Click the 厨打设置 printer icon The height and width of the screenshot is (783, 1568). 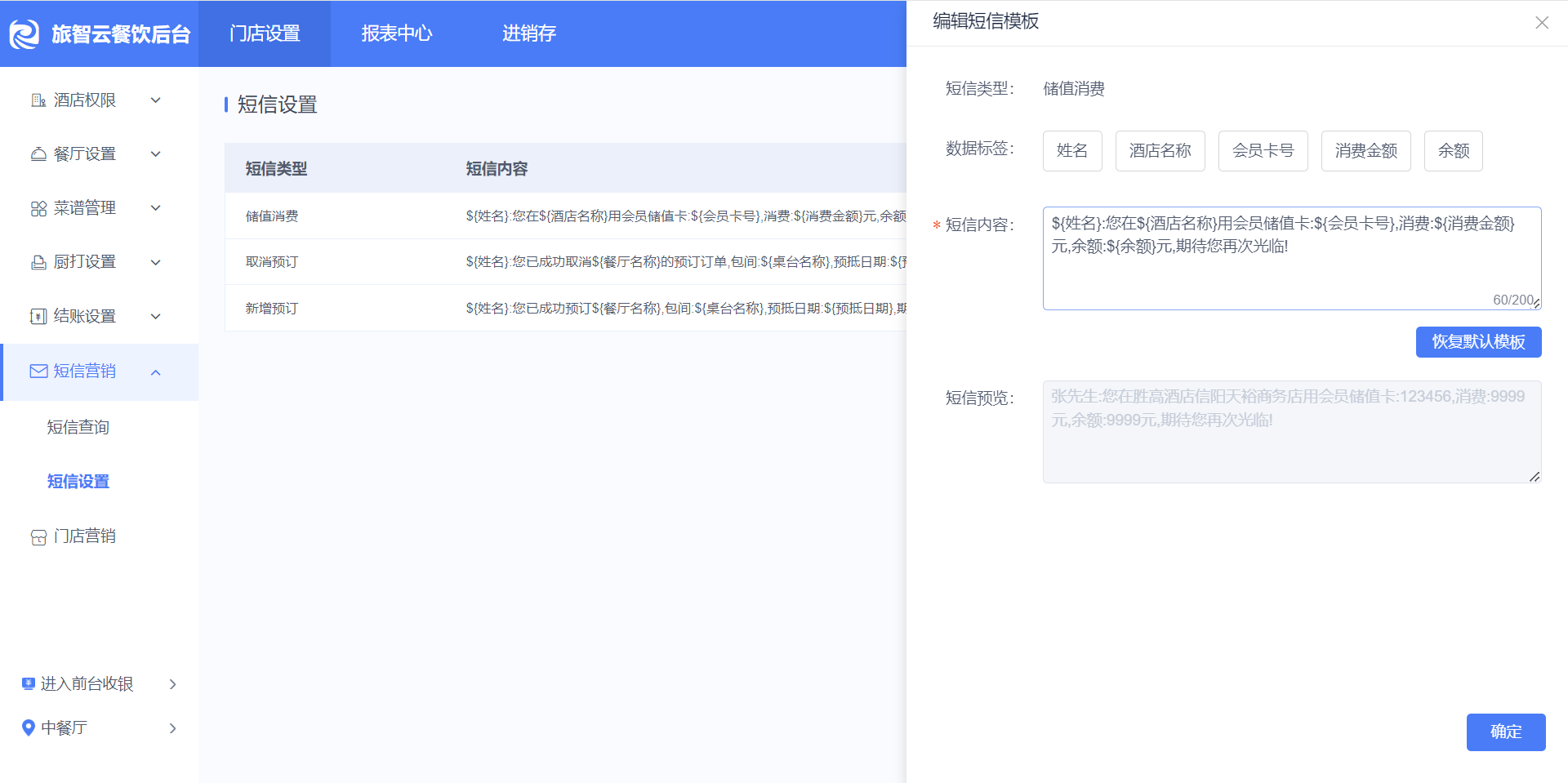pyautogui.click(x=38, y=263)
